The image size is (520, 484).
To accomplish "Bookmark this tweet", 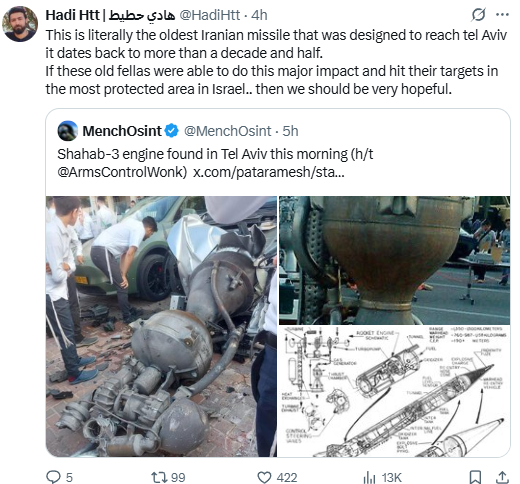I will tap(475, 477).
